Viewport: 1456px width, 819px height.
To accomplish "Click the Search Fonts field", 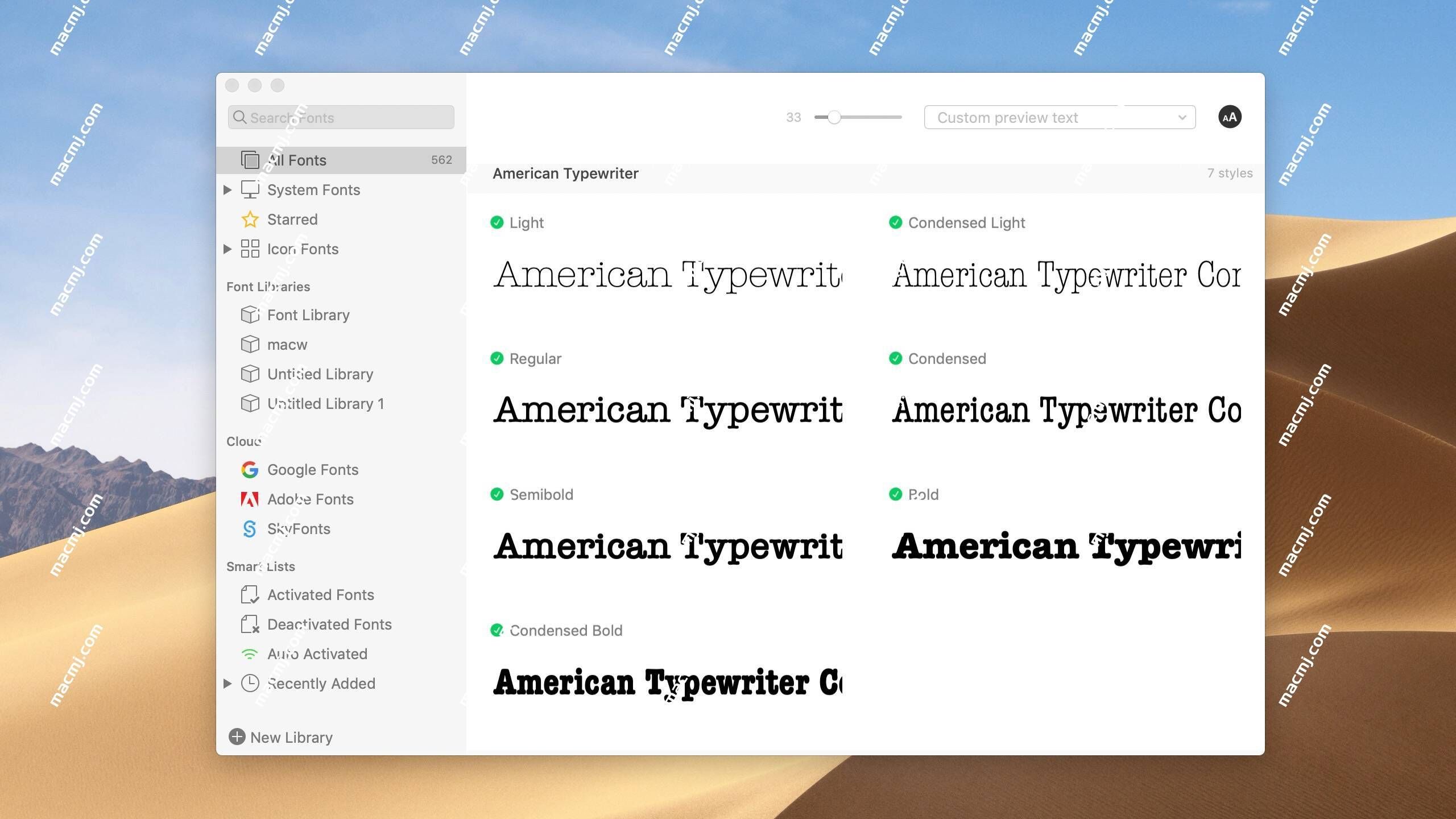I will pos(341,117).
